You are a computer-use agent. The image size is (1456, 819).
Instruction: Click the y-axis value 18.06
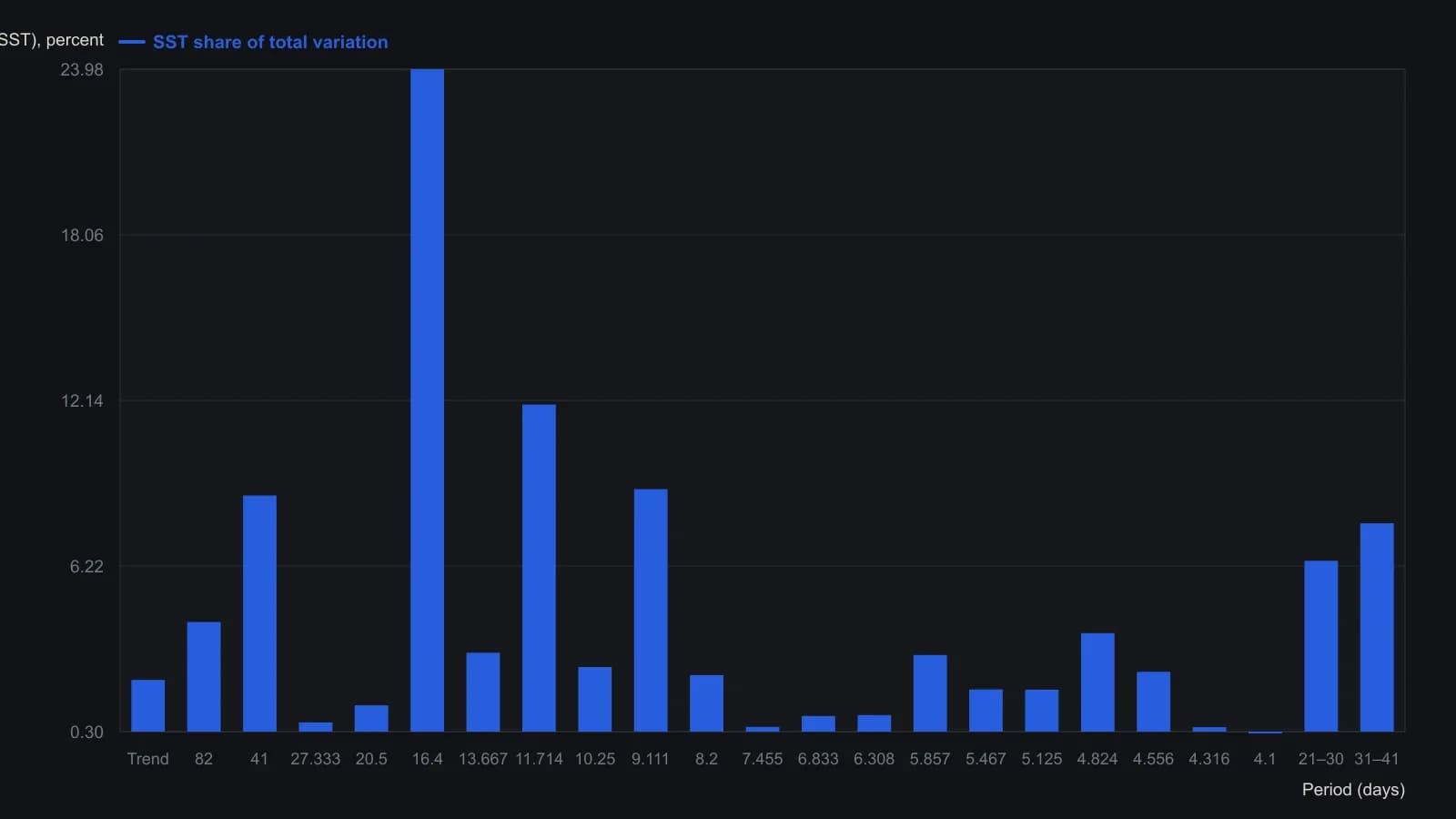pyautogui.click(x=82, y=236)
